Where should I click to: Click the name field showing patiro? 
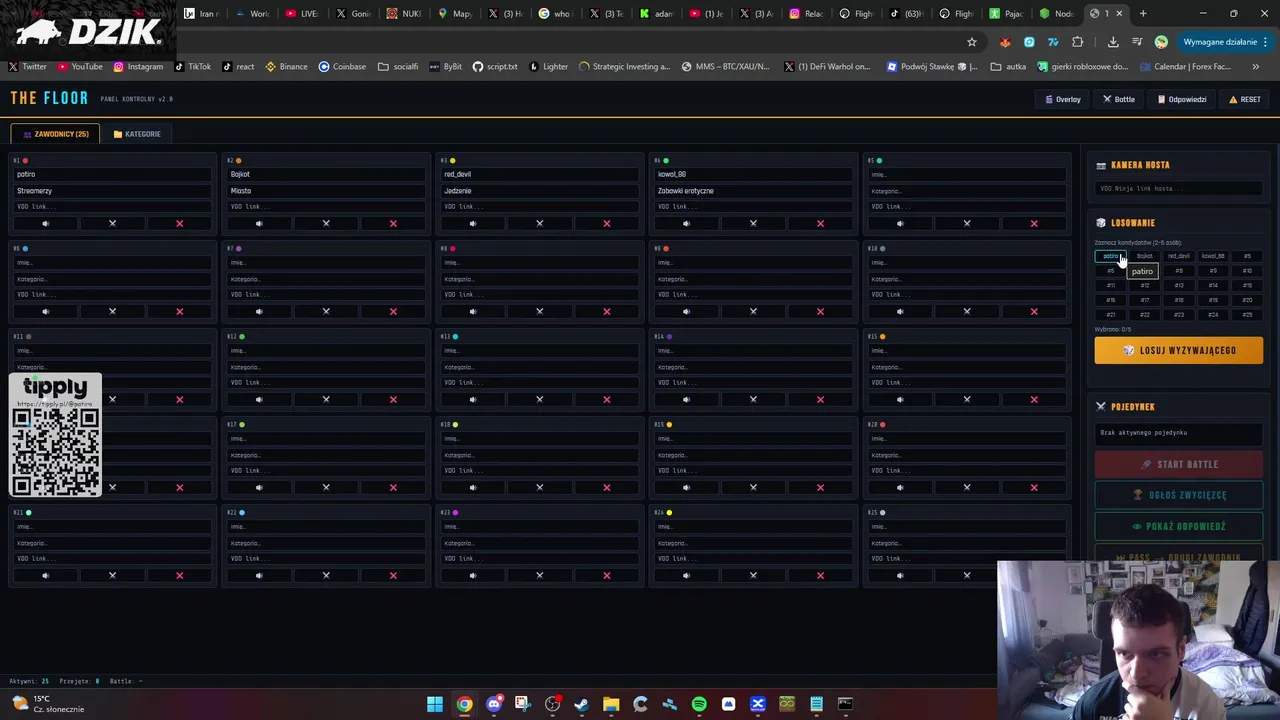coord(112,174)
